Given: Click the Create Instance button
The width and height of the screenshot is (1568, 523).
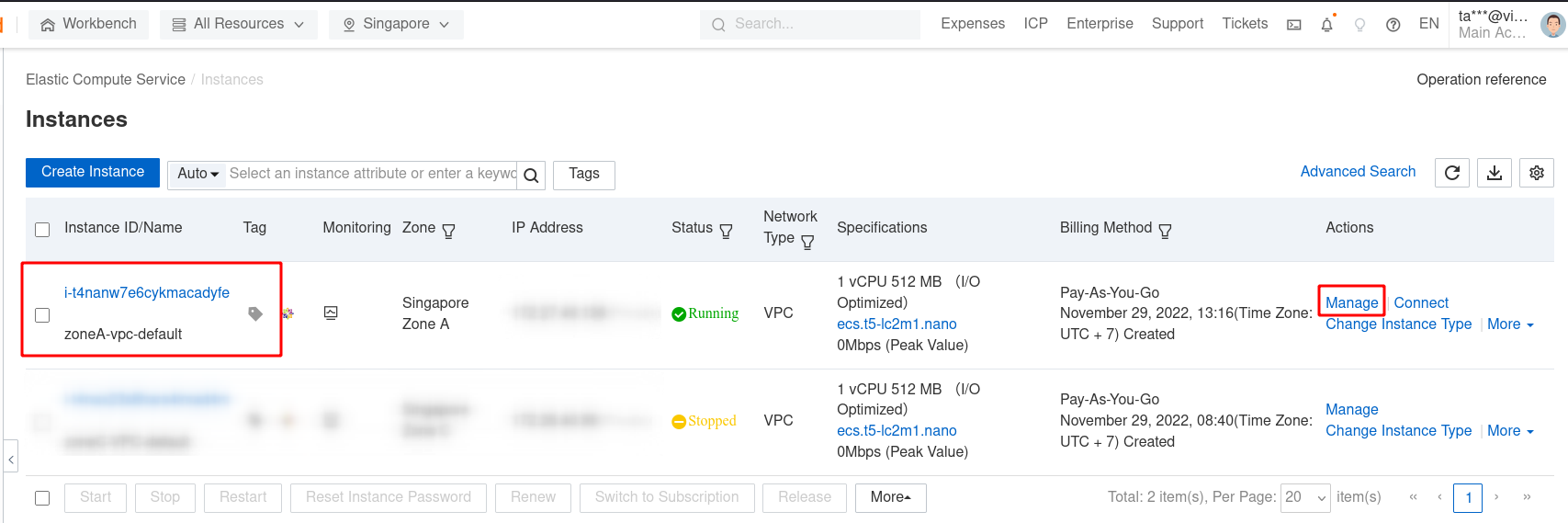Looking at the screenshot, I should (93, 172).
